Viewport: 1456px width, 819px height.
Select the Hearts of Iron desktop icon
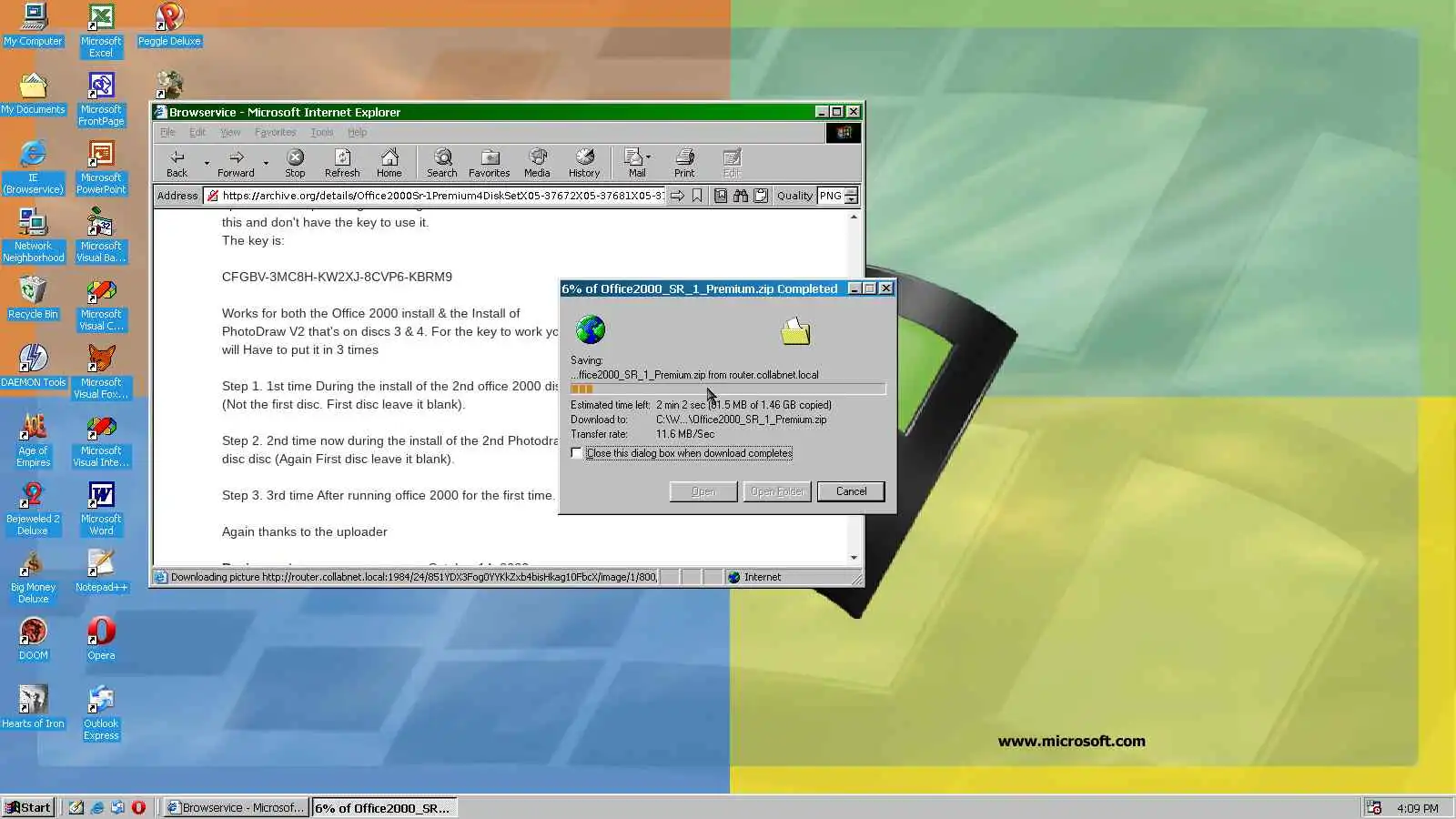coord(34,707)
